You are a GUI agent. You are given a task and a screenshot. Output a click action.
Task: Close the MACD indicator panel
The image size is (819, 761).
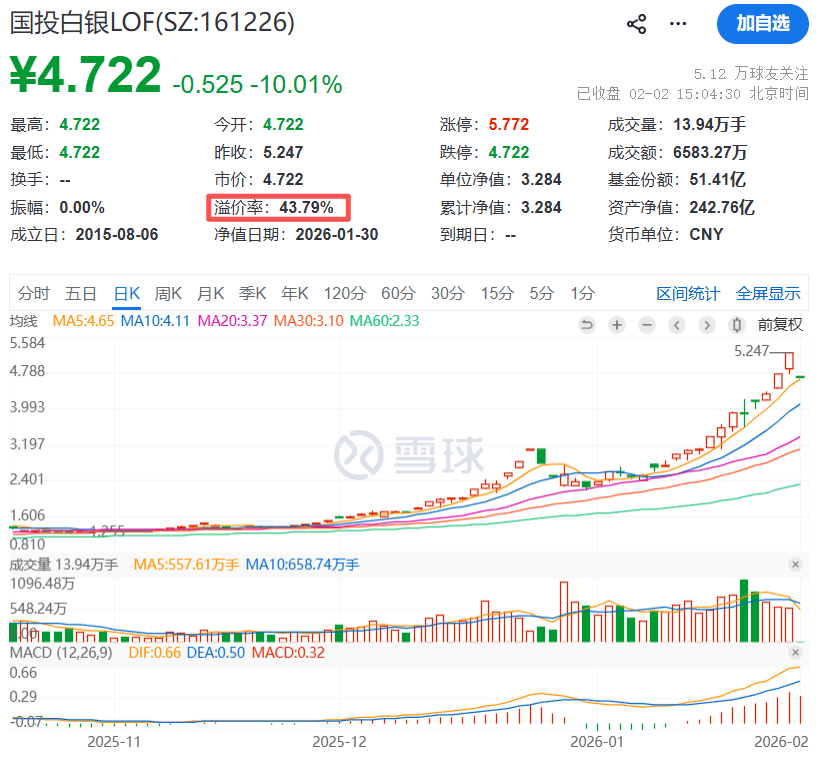pos(796,652)
